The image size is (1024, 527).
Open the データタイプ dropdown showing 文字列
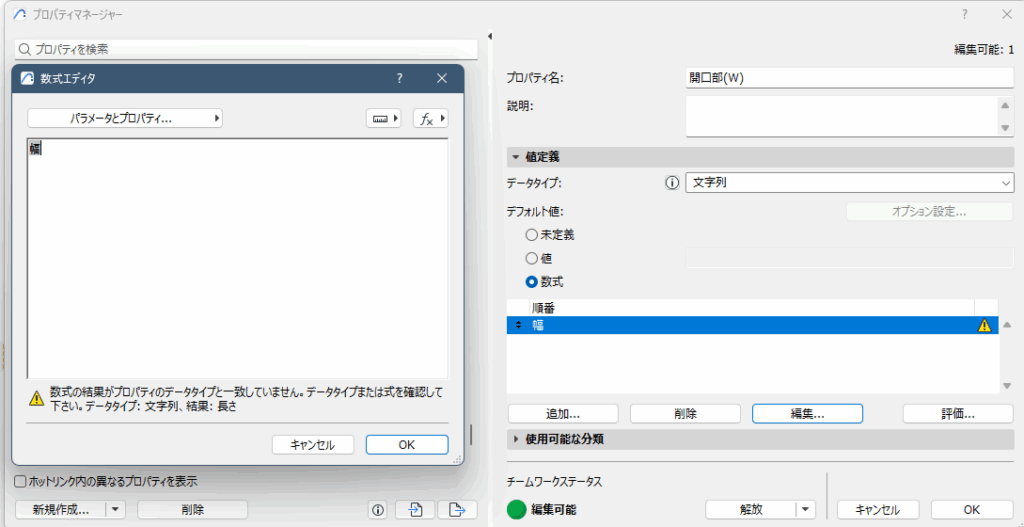tap(849, 183)
